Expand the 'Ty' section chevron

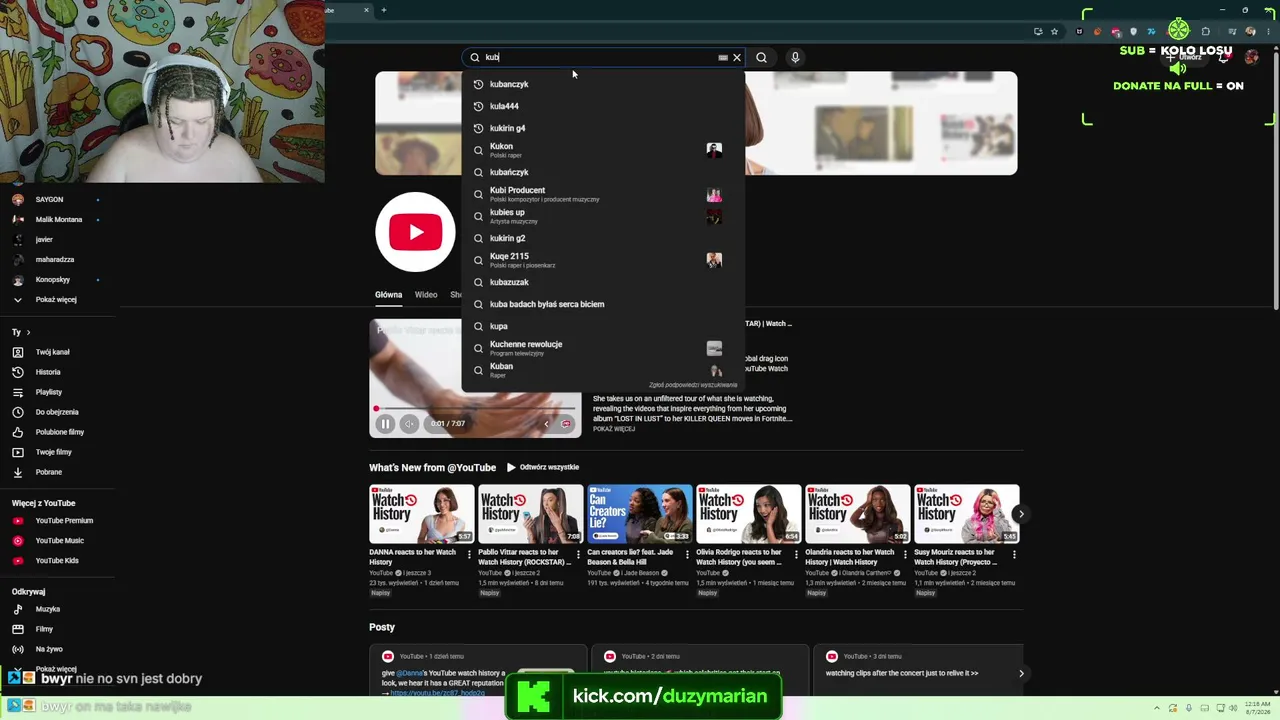tap(28, 332)
